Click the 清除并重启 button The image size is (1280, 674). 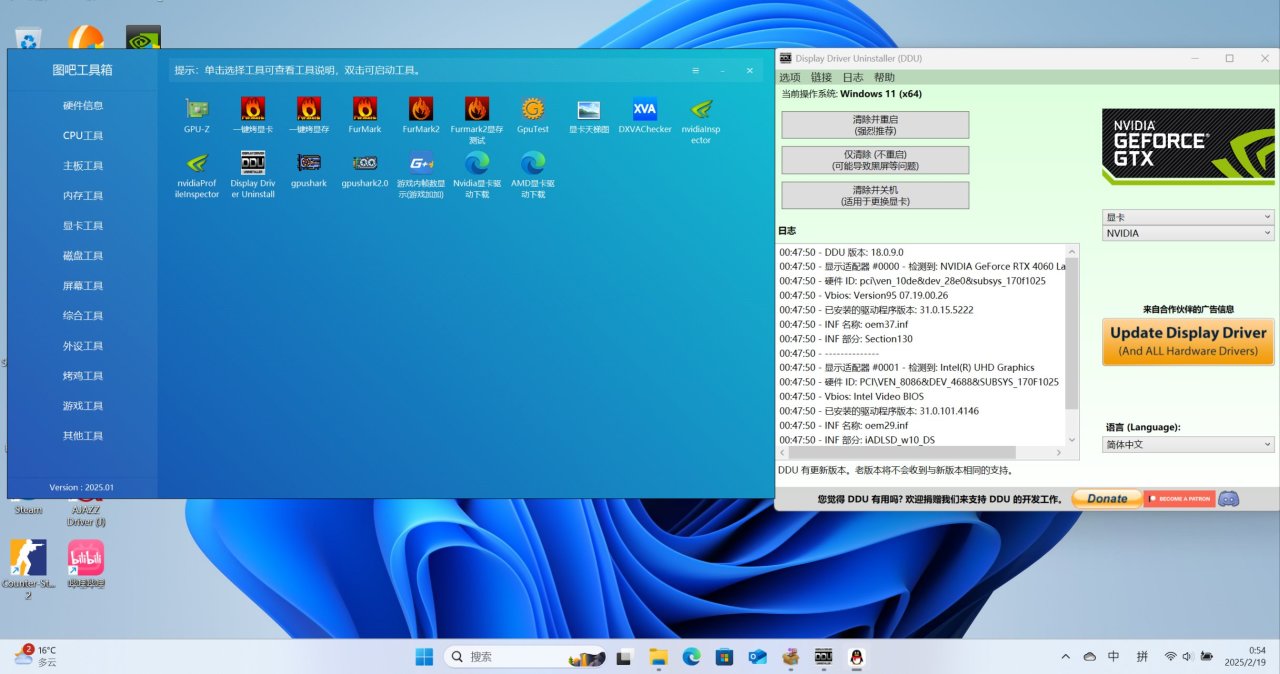pos(875,125)
